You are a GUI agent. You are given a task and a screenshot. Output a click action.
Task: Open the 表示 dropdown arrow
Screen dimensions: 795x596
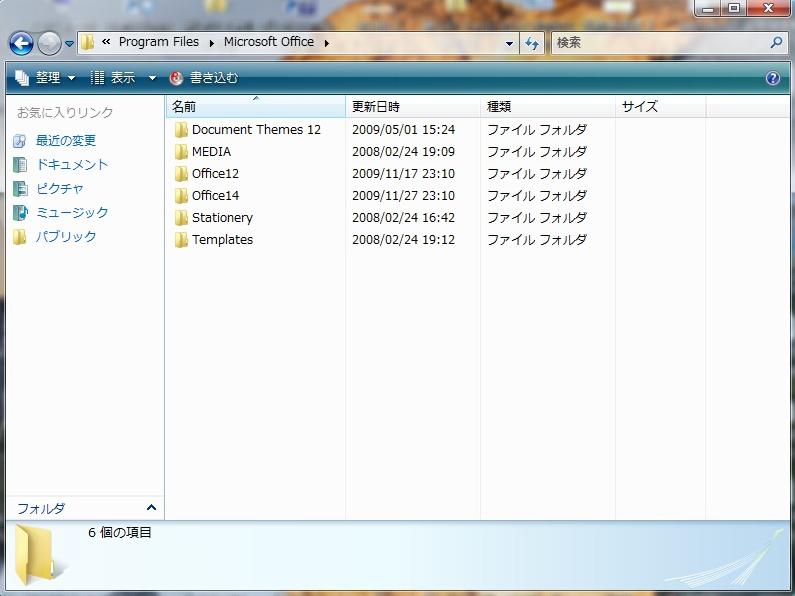(x=152, y=78)
